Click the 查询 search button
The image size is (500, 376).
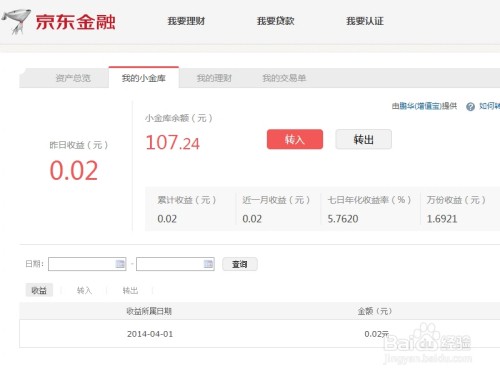240,264
